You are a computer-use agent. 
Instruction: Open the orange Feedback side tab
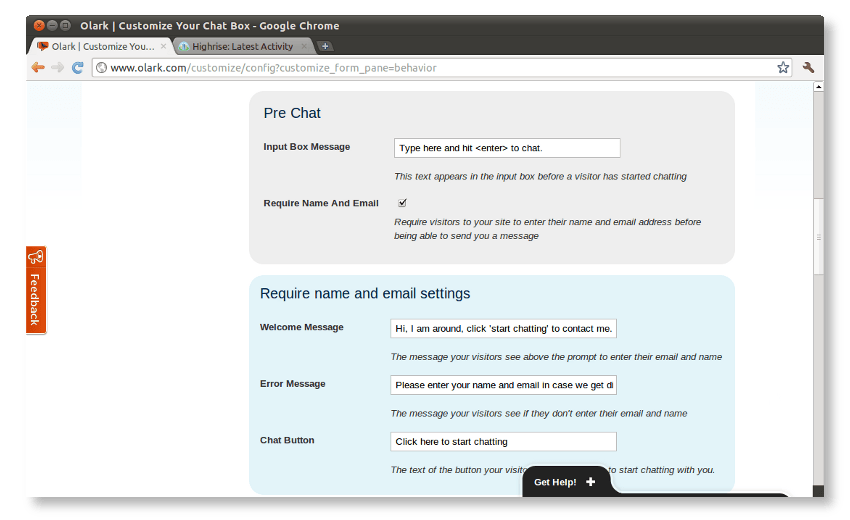[35, 290]
